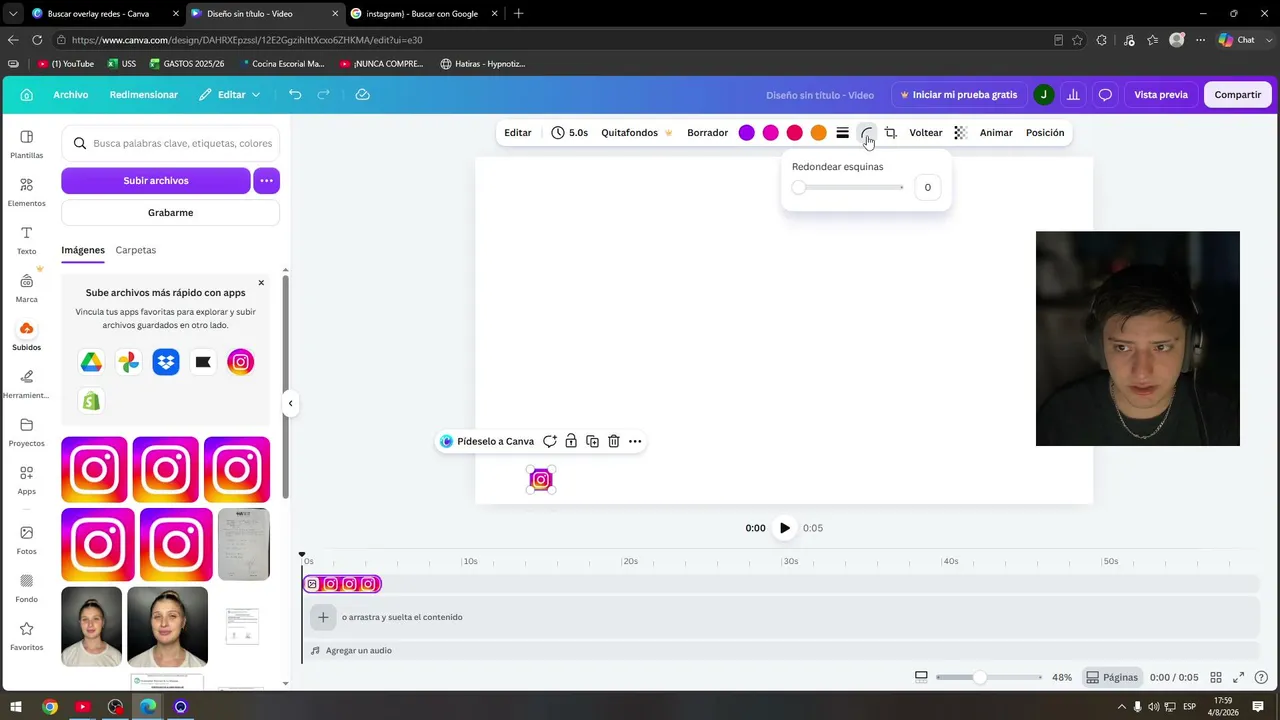Open the Apps sidebar panel
Viewport: 1280px width, 720px height.
27,480
